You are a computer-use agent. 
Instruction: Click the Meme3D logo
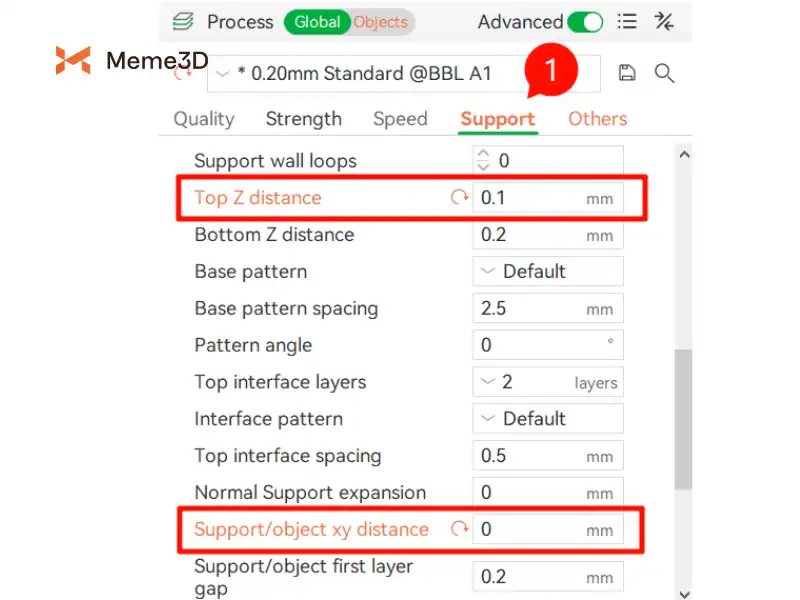pos(130,61)
